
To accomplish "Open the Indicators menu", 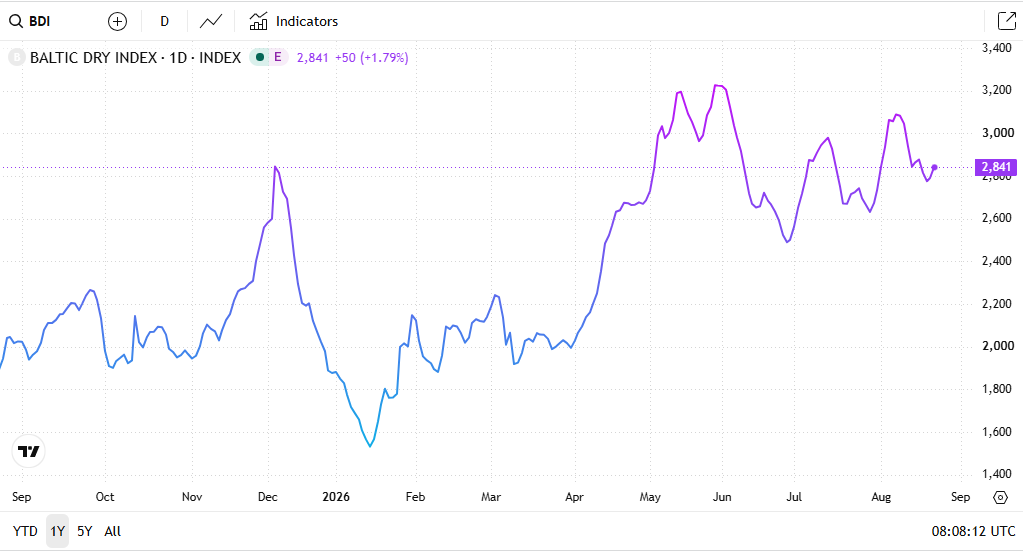I will (x=294, y=22).
